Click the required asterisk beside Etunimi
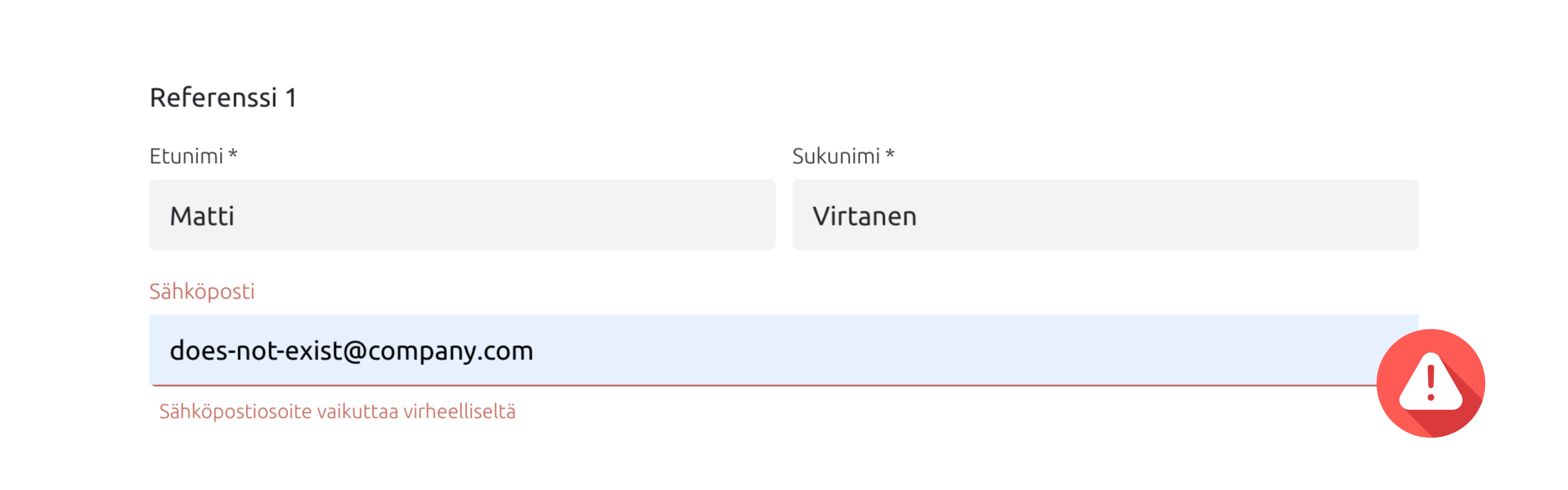Image resolution: width=1568 pixels, height=490 pixels. [x=233, y=155]
